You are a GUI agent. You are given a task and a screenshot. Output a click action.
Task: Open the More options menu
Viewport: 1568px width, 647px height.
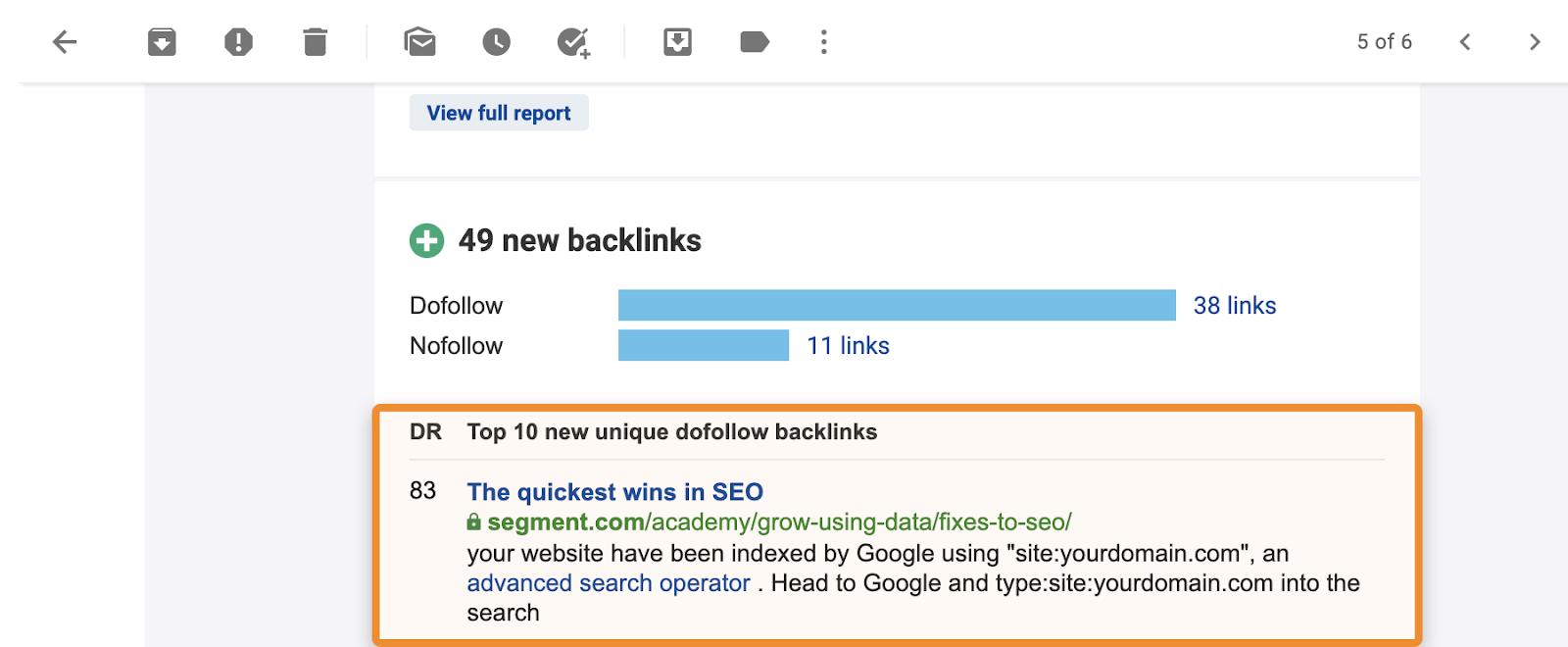[823, 41]
